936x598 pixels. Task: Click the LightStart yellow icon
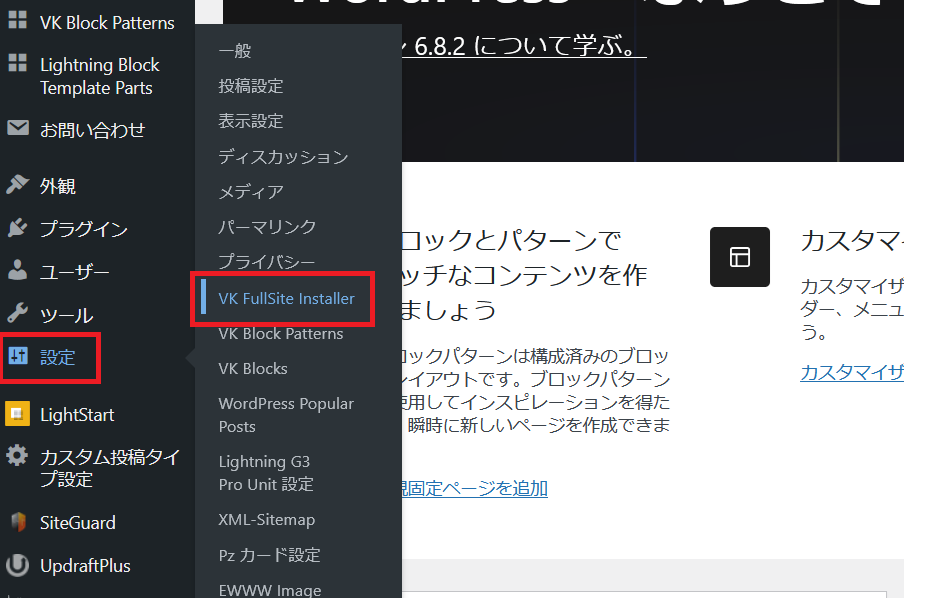click(x=17, y=414)
